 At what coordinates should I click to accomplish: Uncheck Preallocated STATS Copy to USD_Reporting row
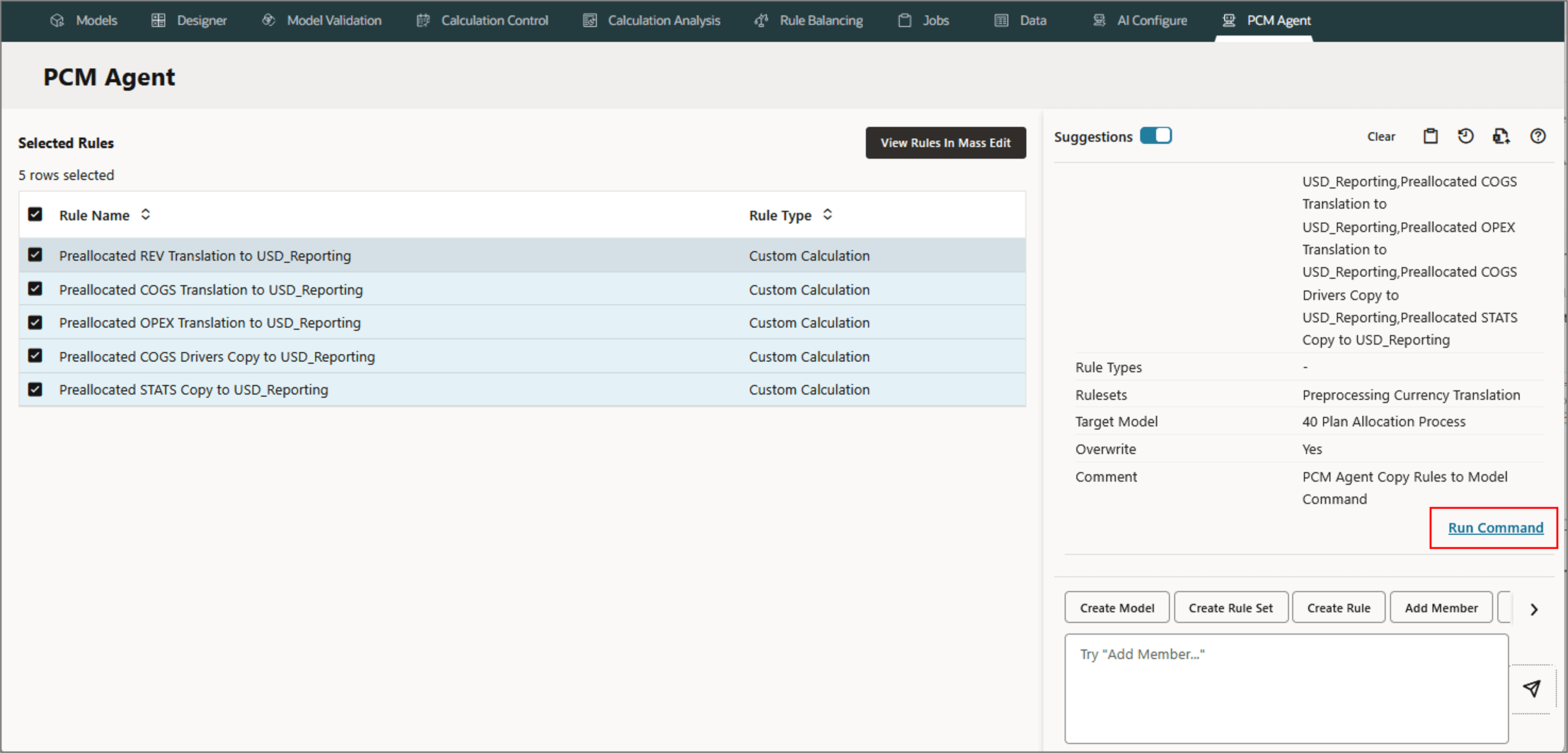(x=35, y=389)
